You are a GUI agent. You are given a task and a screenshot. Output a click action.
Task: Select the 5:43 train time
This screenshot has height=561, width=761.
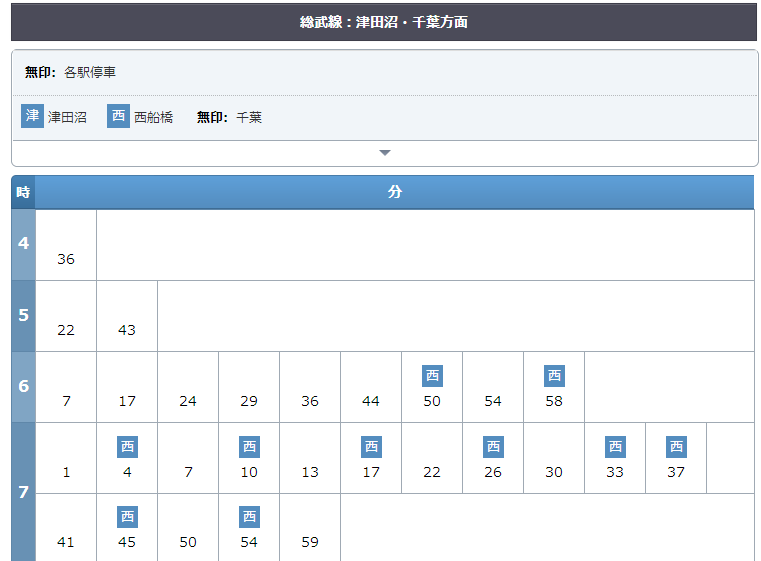point(127,330)
